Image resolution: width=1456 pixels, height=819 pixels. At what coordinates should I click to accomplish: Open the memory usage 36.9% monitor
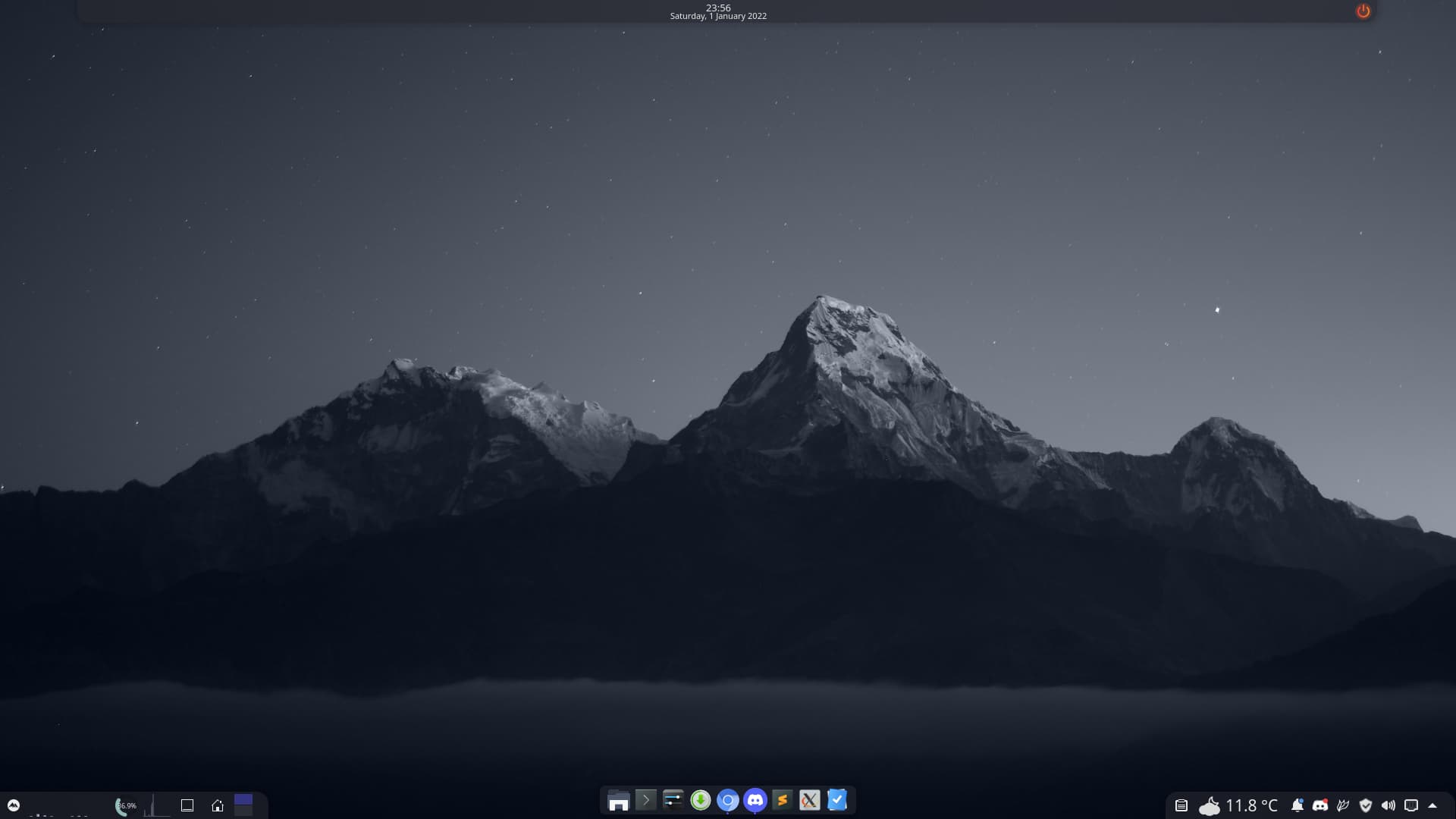coord(126,805)
